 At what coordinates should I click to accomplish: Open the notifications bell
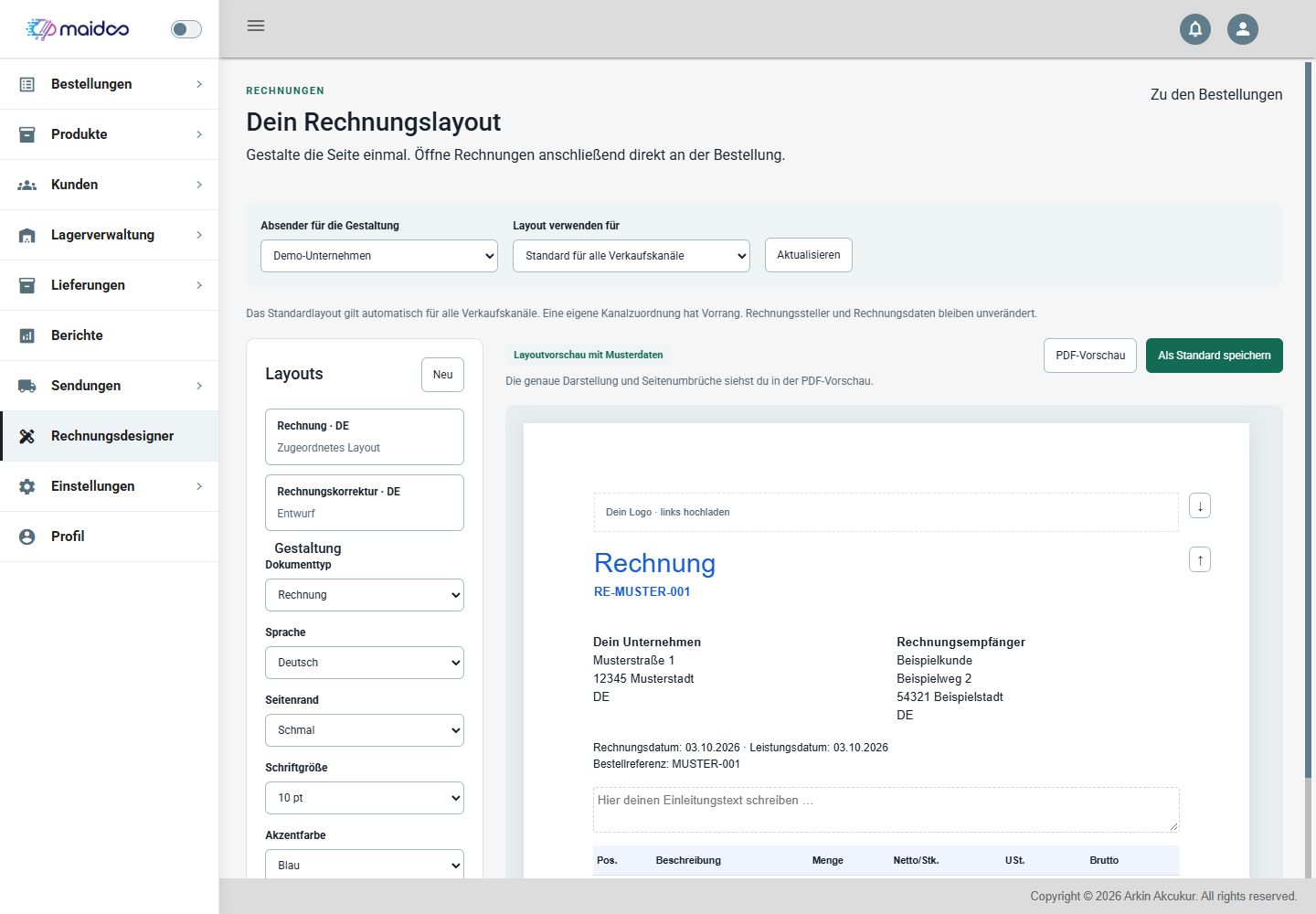1195,29
